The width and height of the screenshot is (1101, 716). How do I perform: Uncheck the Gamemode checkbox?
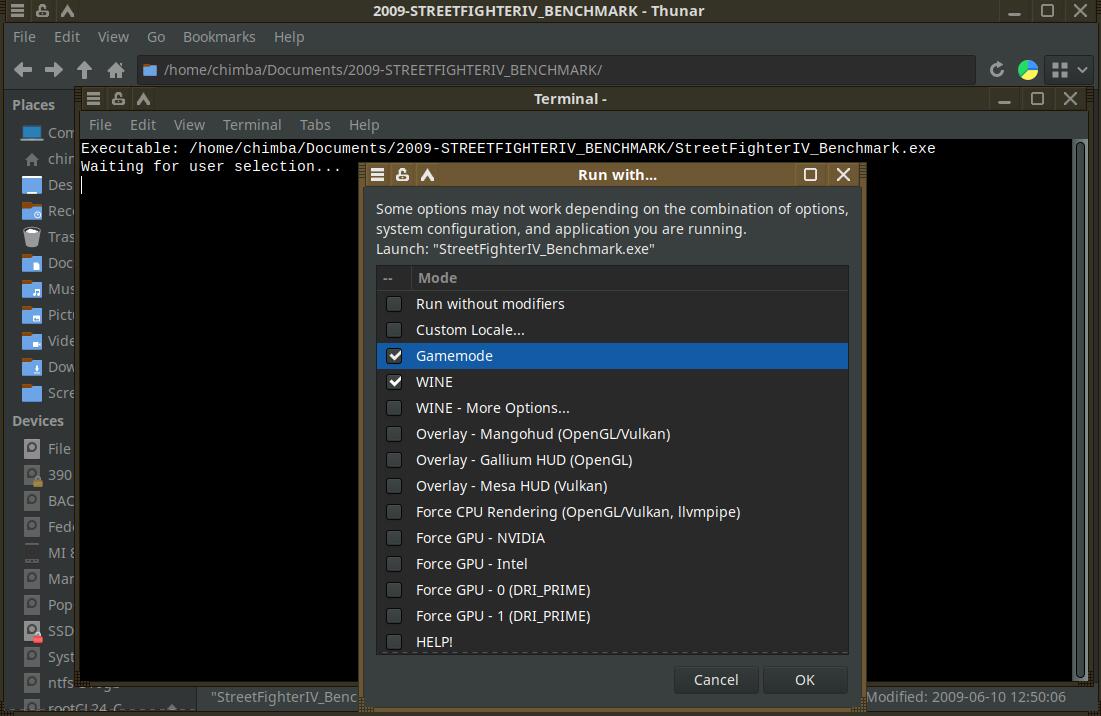pos(394,356)
